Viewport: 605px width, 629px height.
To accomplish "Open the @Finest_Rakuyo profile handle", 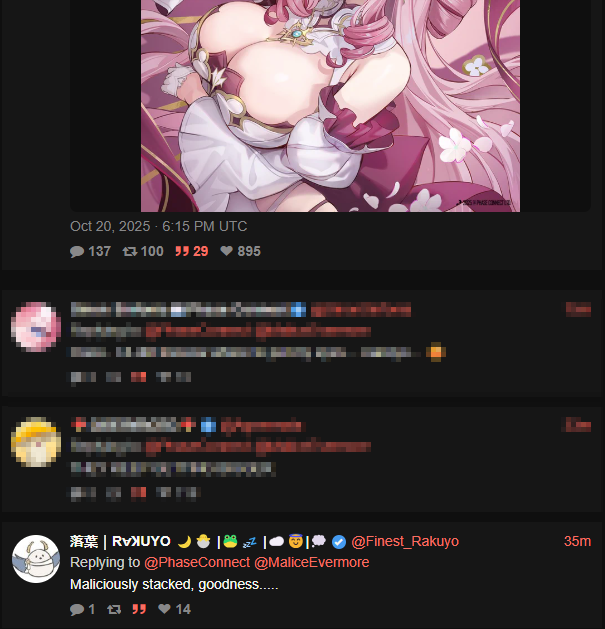I will point(405,542).
